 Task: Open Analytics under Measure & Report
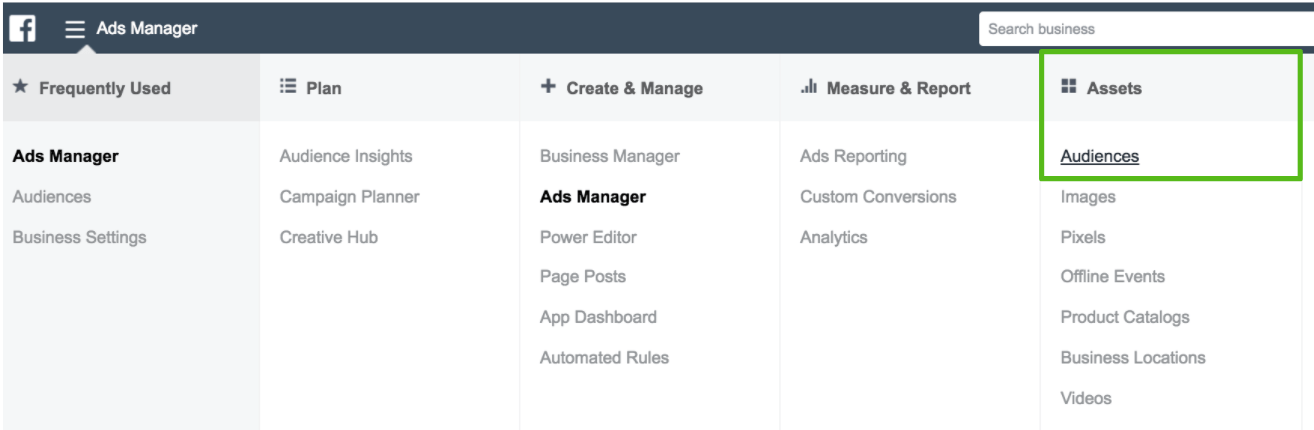click(834, 237)
